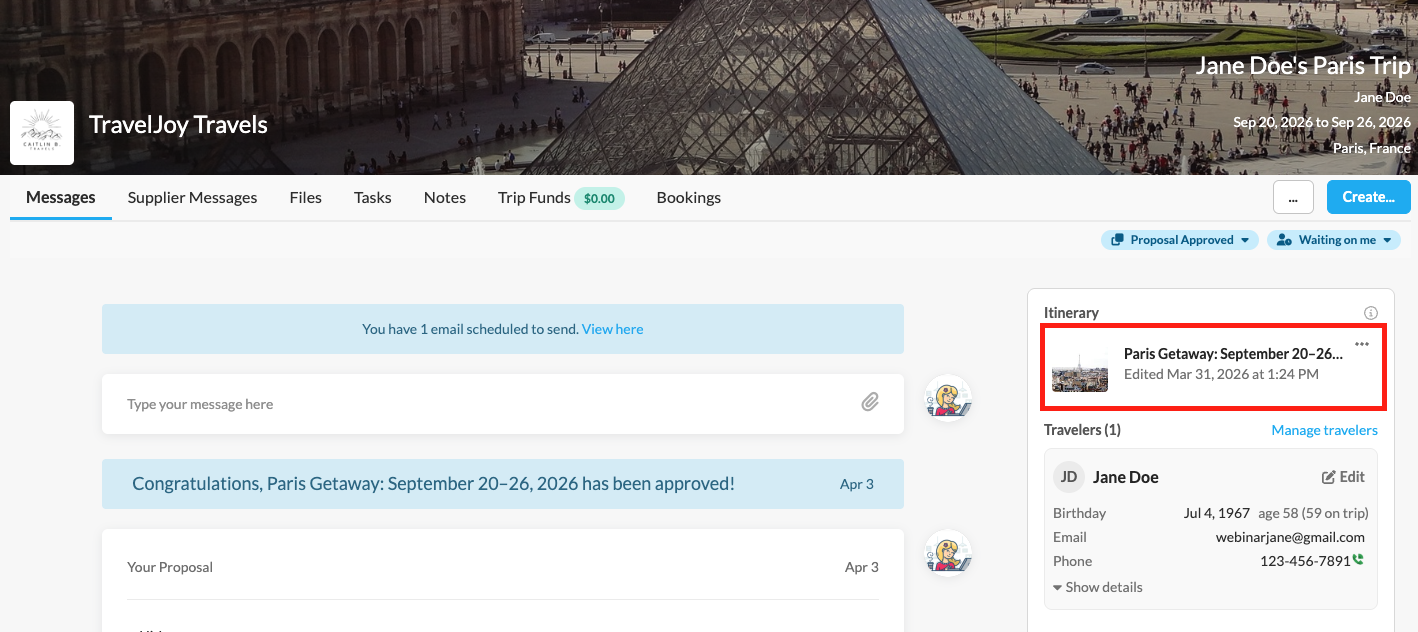
Task: Click the TravelJoy Travels agency logo
Action: [x=42, y=133]
